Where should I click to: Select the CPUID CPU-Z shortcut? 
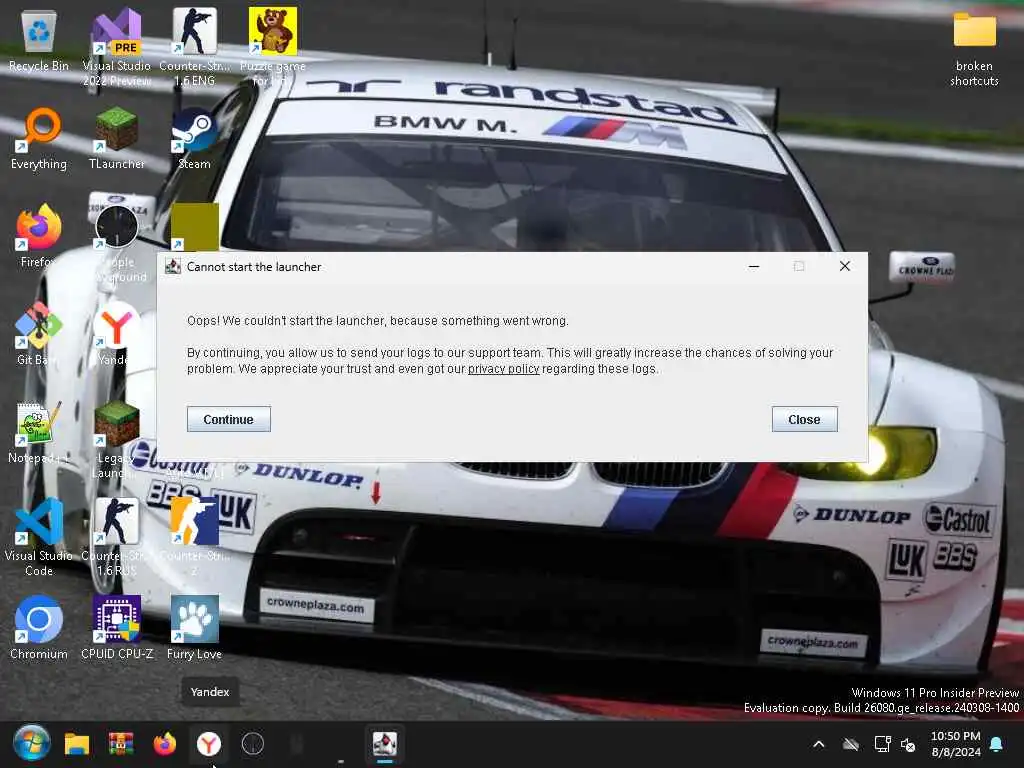[117, 627]
